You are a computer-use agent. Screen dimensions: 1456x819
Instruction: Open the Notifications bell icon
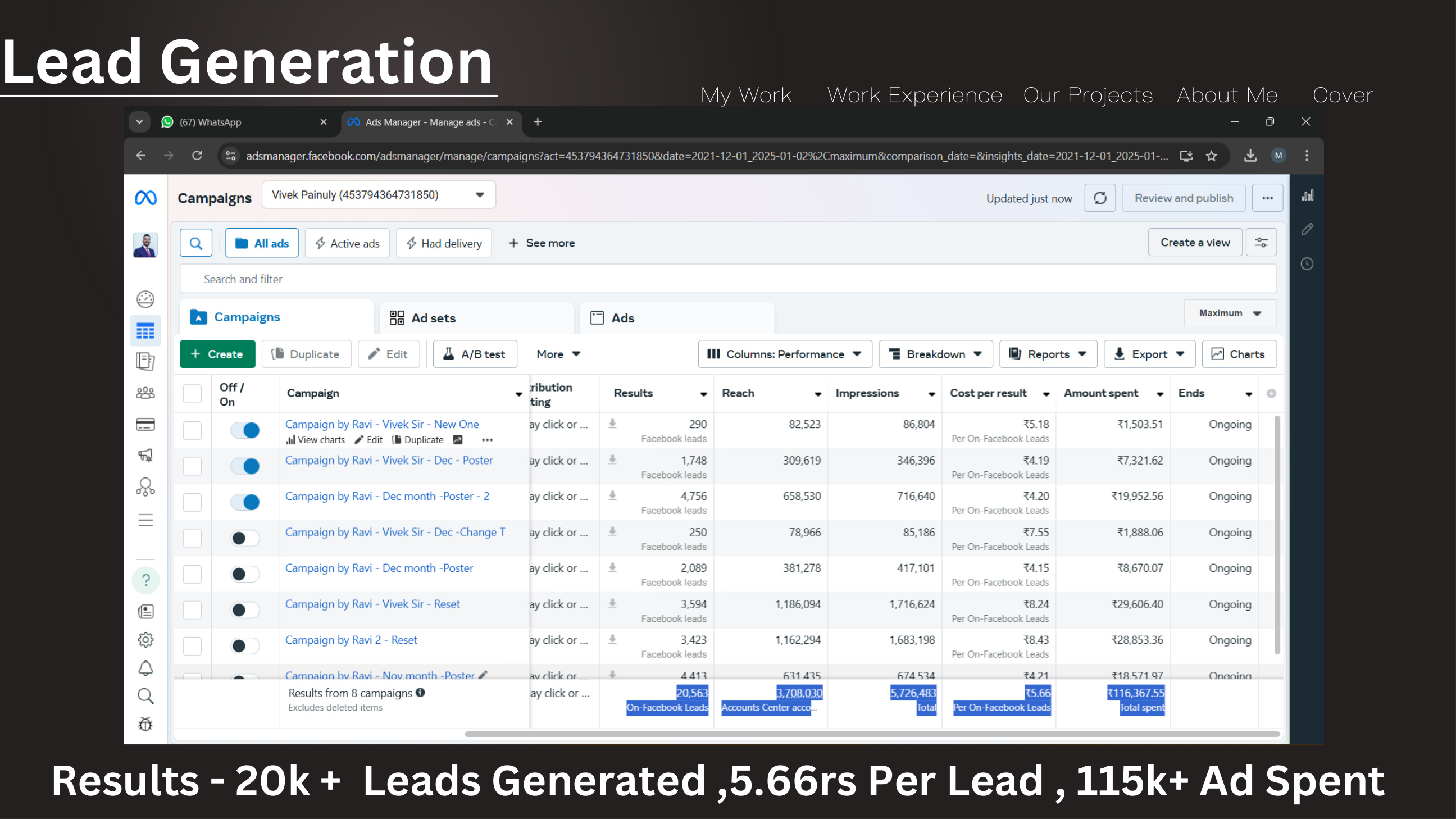[x=145, y=668]
